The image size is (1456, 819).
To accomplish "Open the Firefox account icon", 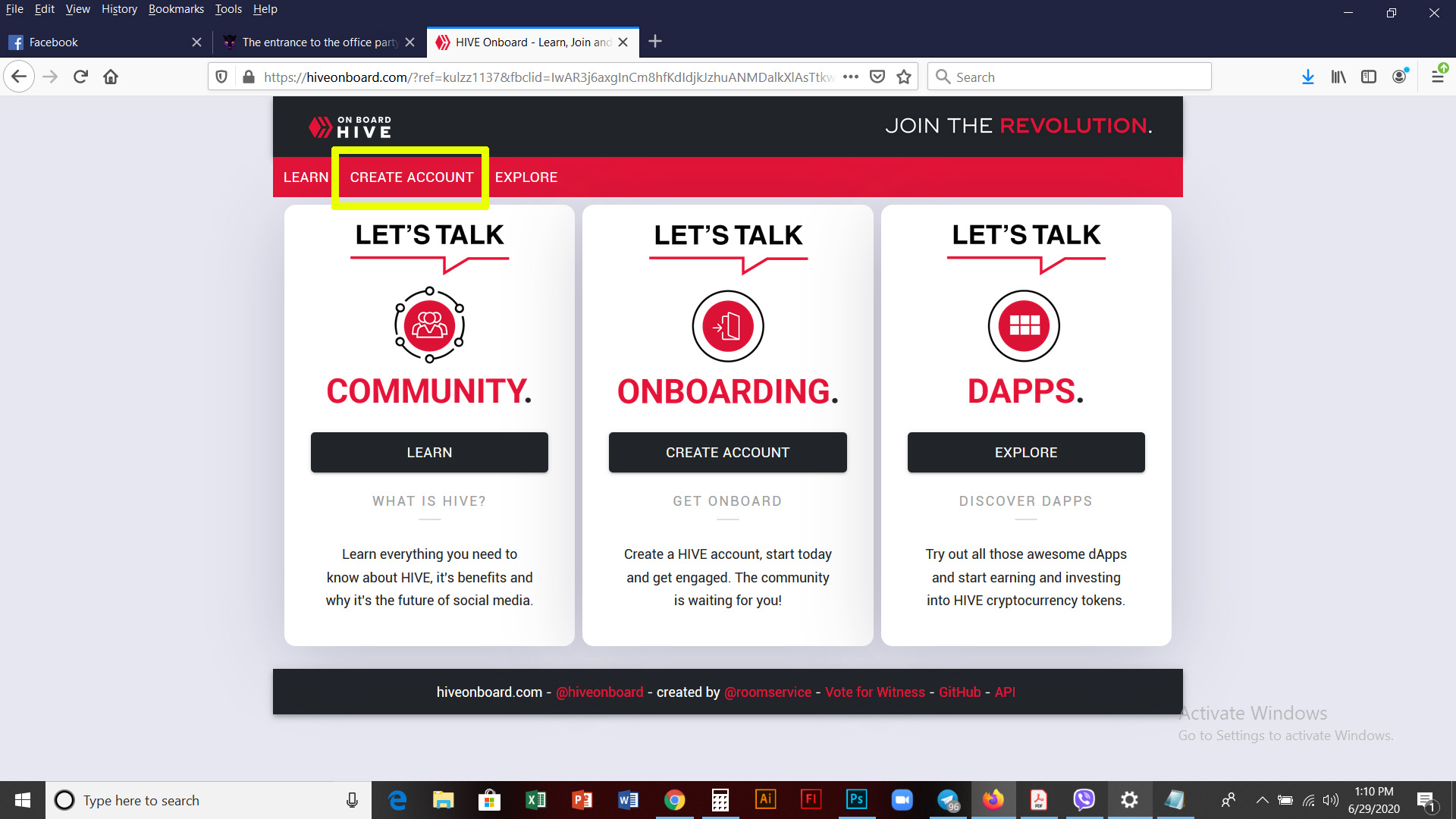I will (1399, 77).
